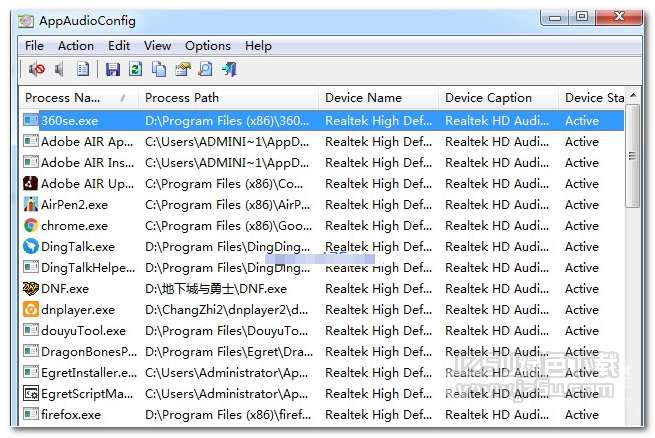The width and height of the screenshot is (655, 438).
Task: Copy selected items toolbar icon
Action: point(159,69)
